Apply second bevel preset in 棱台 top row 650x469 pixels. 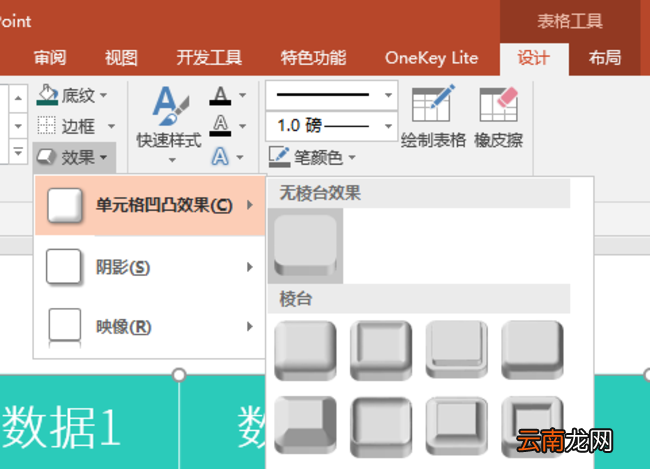point(381,351)
